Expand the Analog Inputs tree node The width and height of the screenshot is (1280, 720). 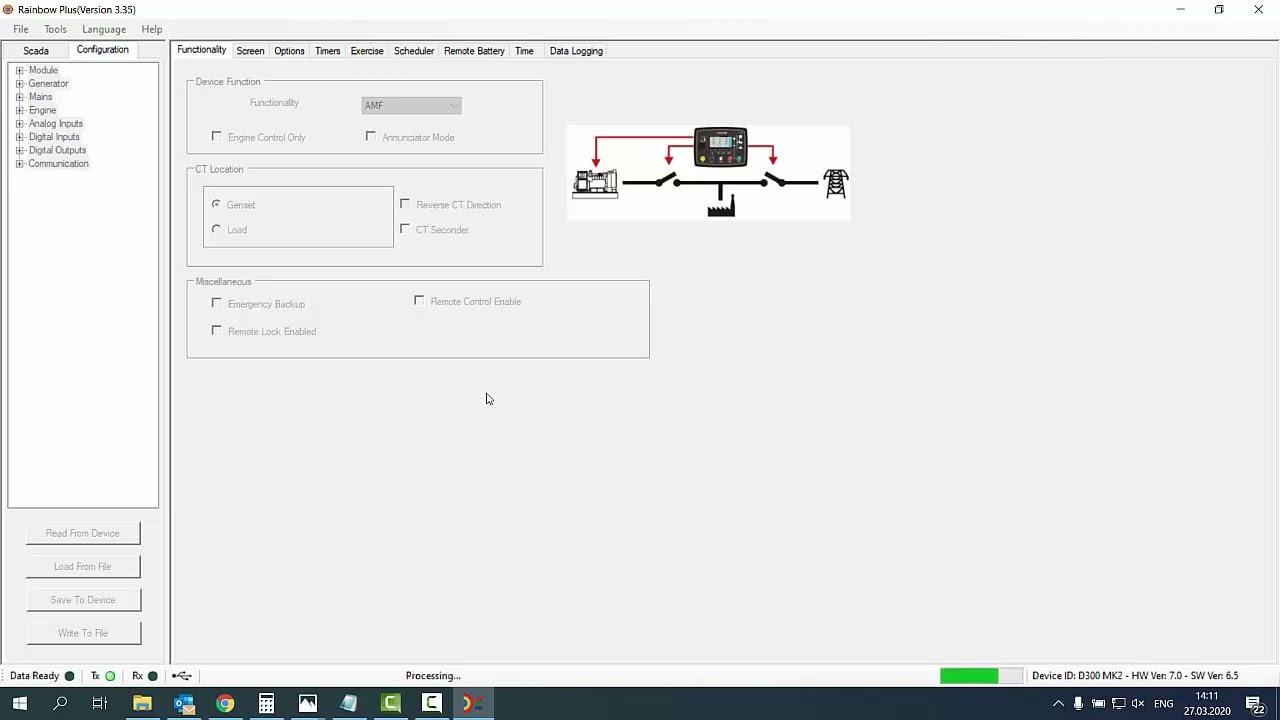[x=19, y=124]
